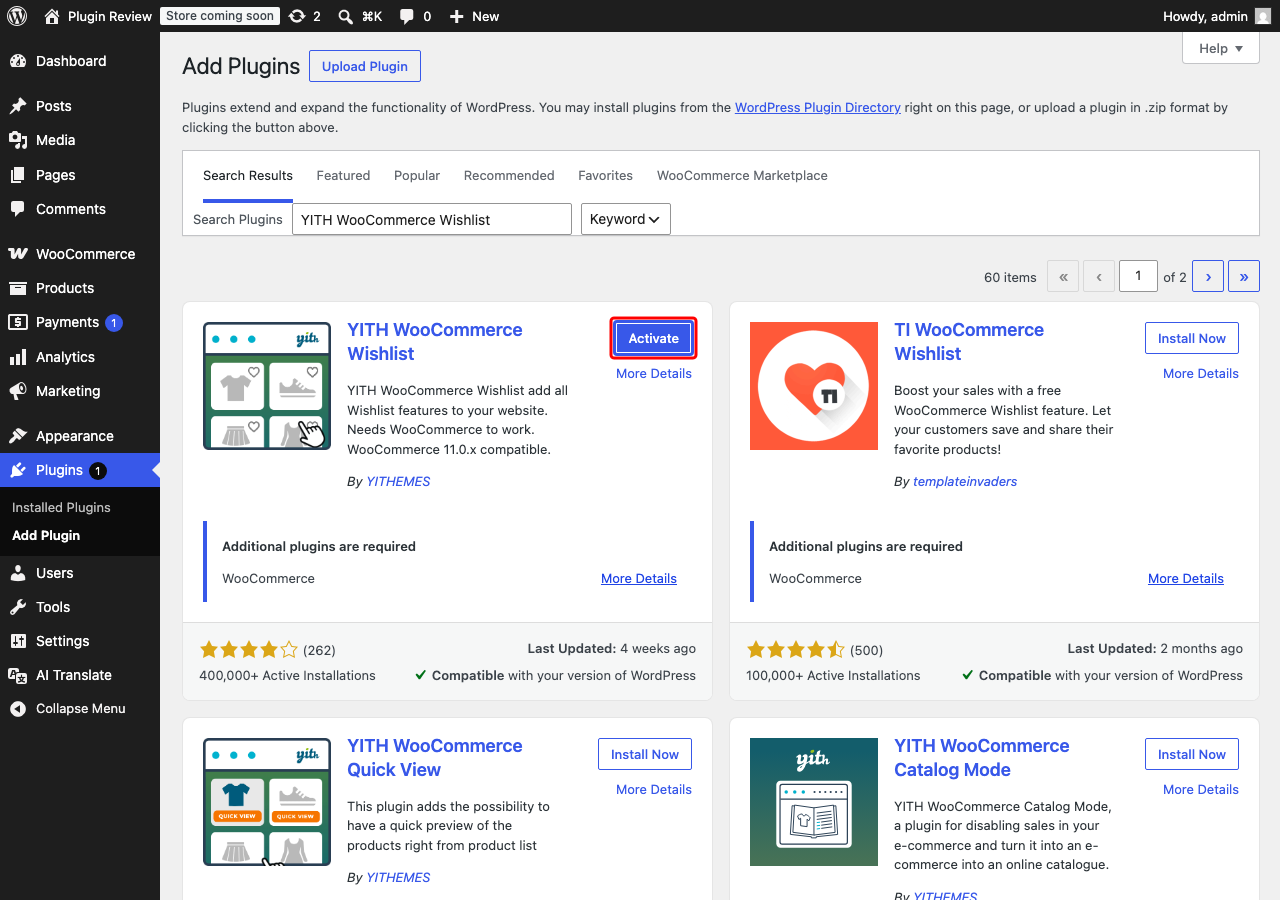Open More Details under Activate button
The width and height of the screenshot is (1280, 900).
point(654,373)
